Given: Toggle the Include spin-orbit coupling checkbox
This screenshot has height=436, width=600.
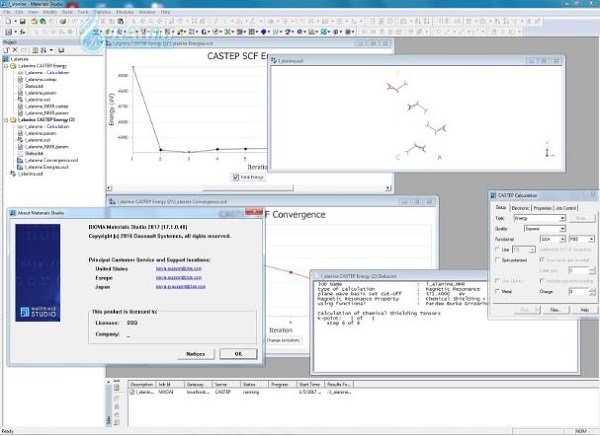Looking at the screenshot, I should (x=542, y=281).
